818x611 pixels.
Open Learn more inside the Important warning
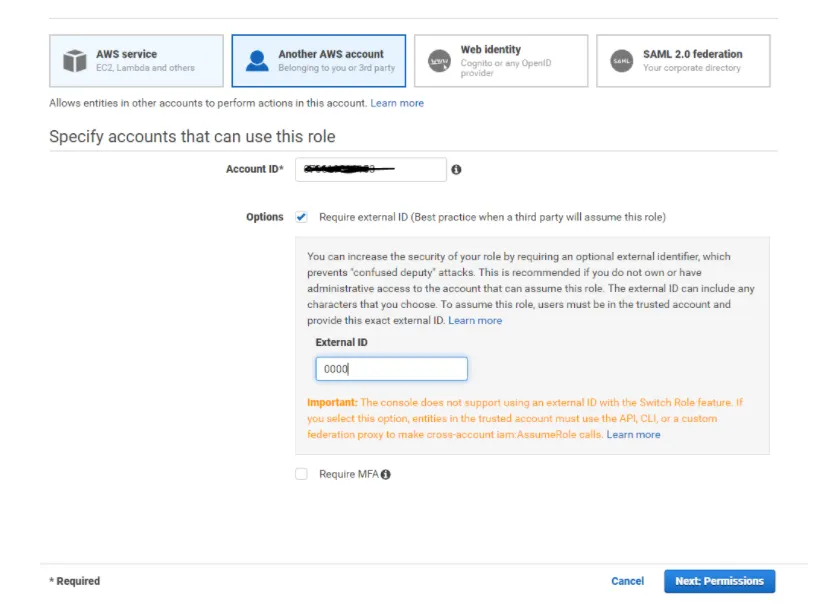pos(634,434)
